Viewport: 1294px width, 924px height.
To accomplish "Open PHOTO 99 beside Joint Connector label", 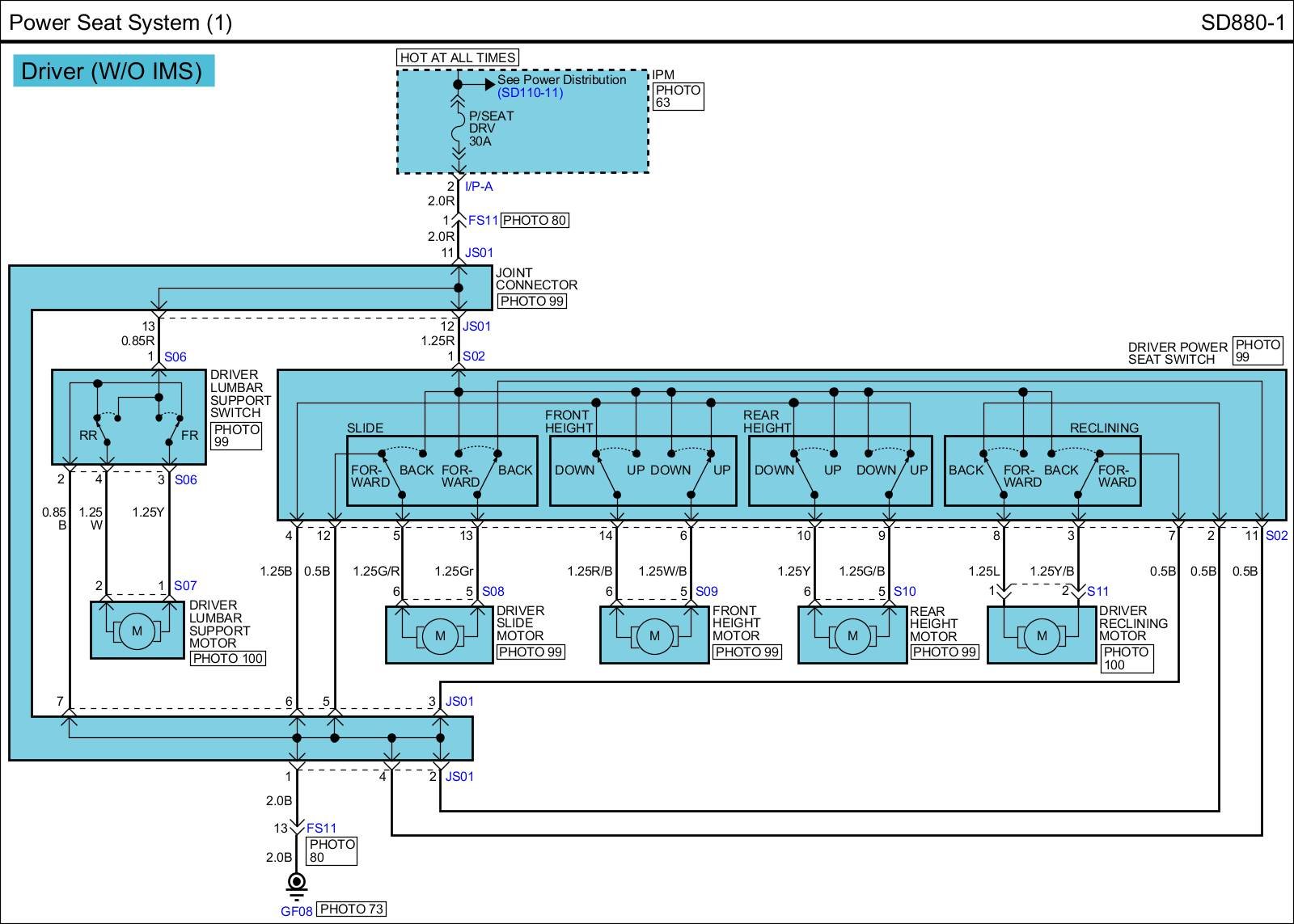I will 531,302.
